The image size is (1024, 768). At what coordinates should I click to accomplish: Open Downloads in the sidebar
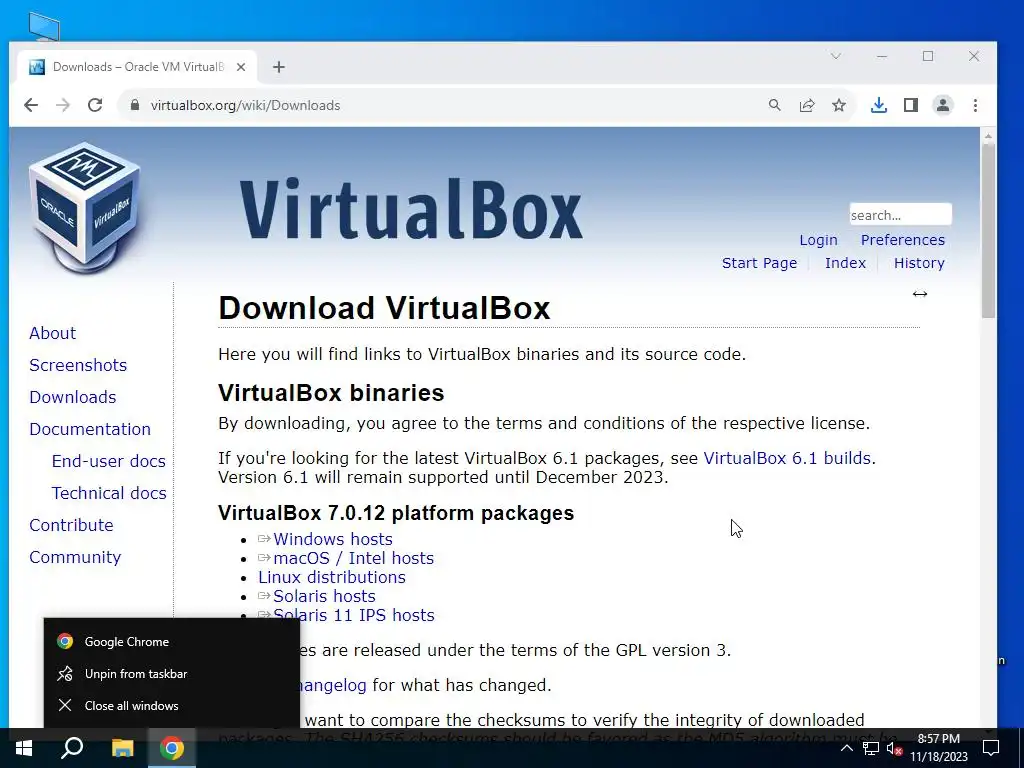click(x=72, y=397)
